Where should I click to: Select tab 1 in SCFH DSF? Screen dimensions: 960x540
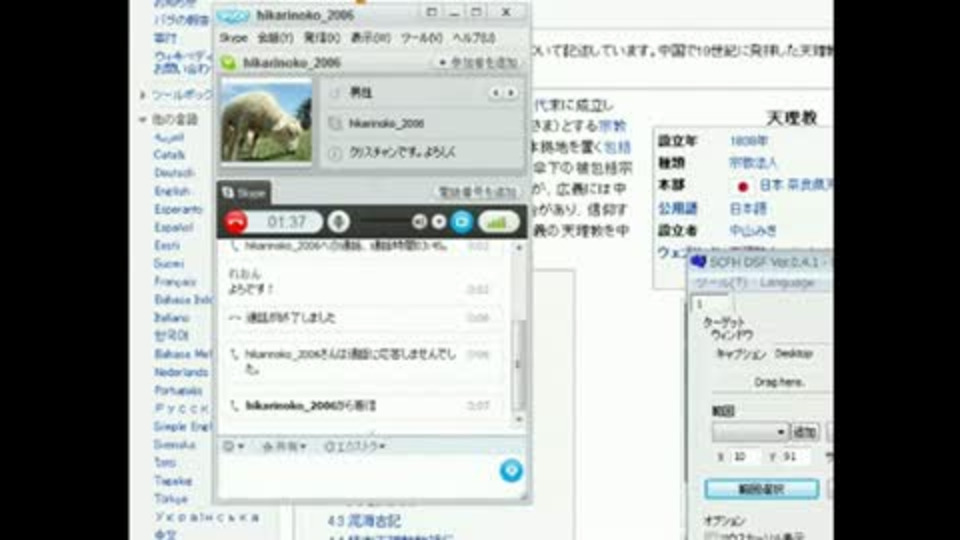709,304
